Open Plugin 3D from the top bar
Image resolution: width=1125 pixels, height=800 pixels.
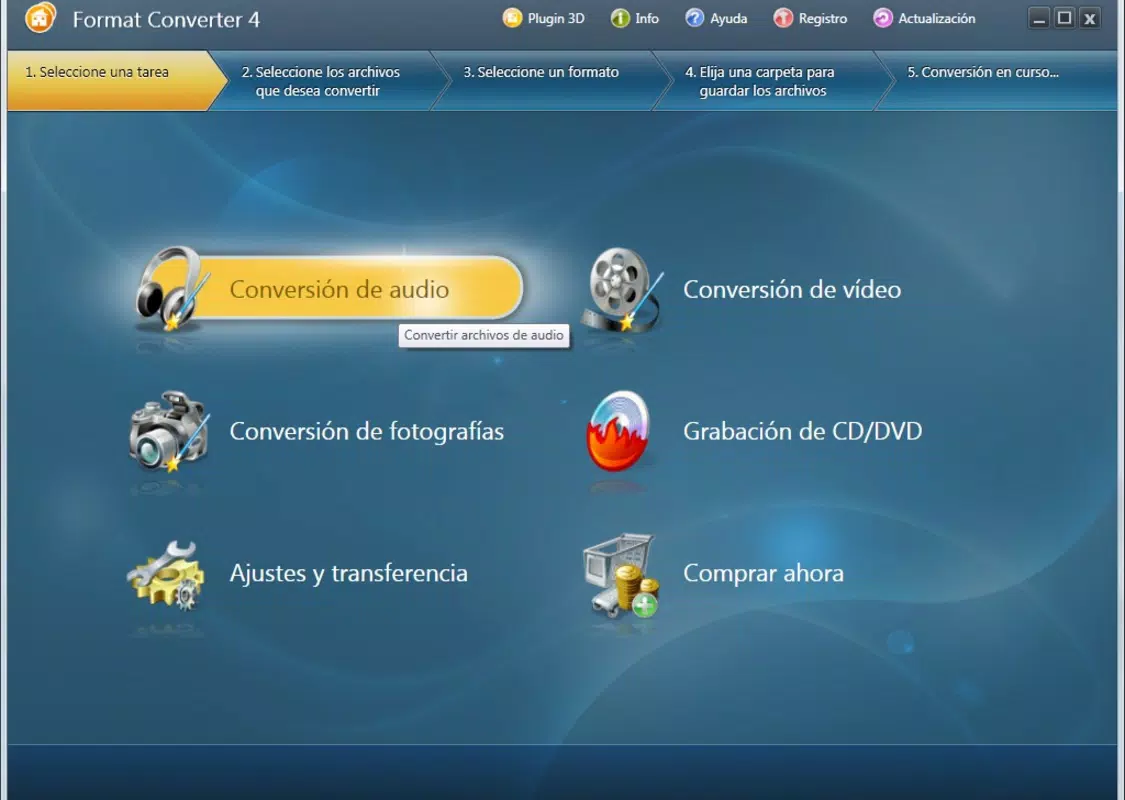coord(544,19)
